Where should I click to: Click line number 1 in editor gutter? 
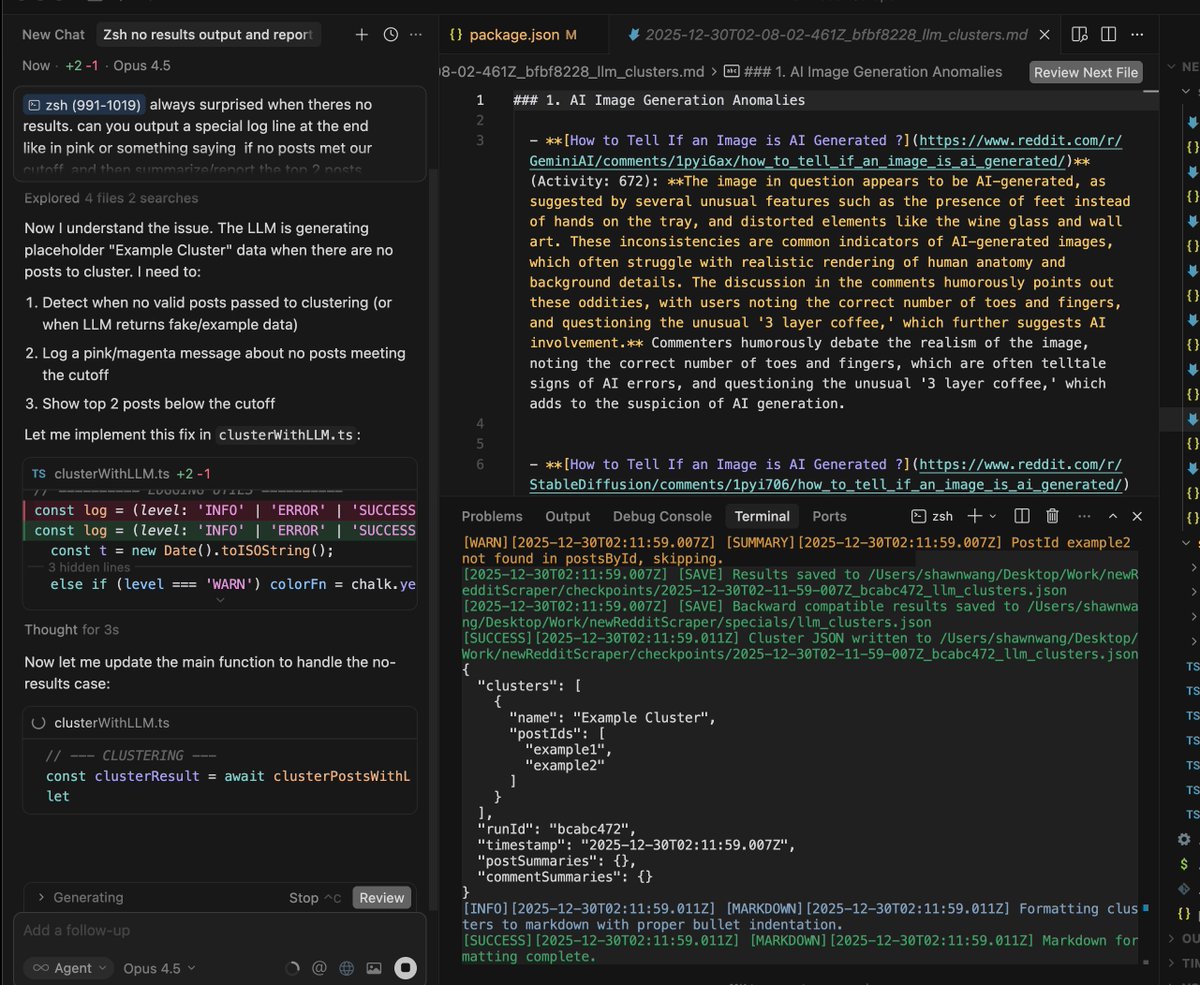point(480,100)
